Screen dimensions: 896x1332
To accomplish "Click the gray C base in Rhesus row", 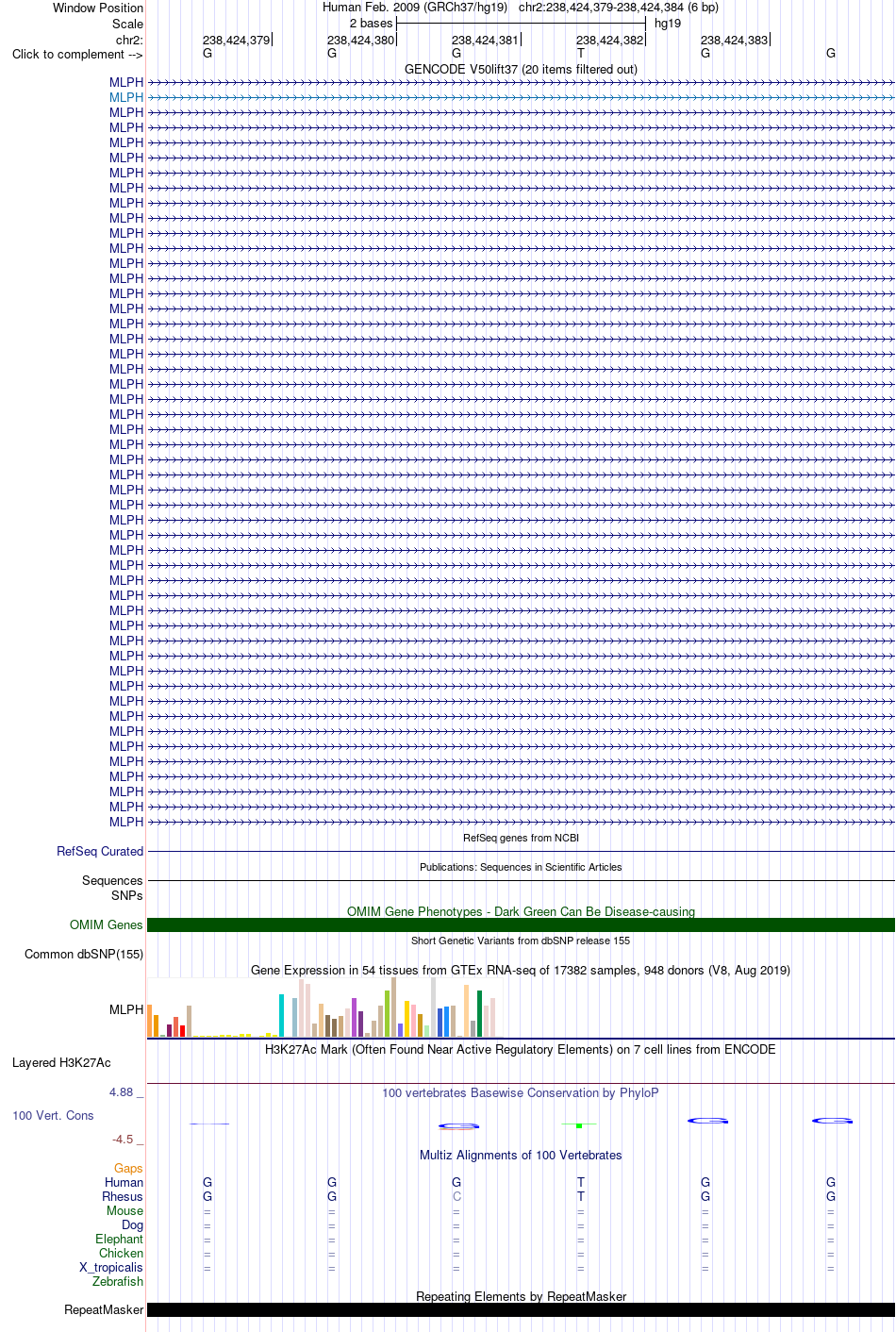I will click(x=456, y=1196).
